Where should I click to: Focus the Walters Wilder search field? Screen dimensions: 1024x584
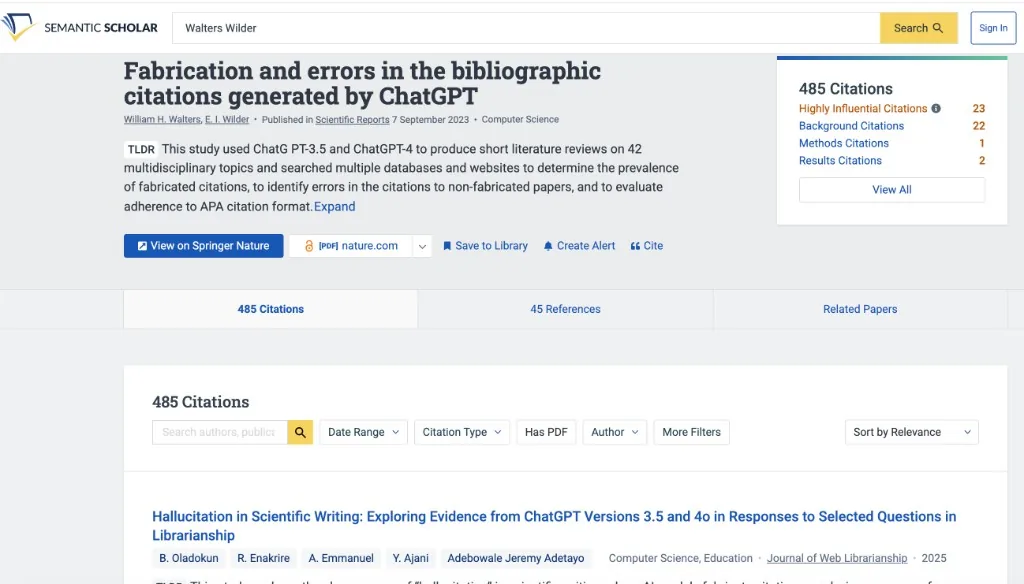526,28
